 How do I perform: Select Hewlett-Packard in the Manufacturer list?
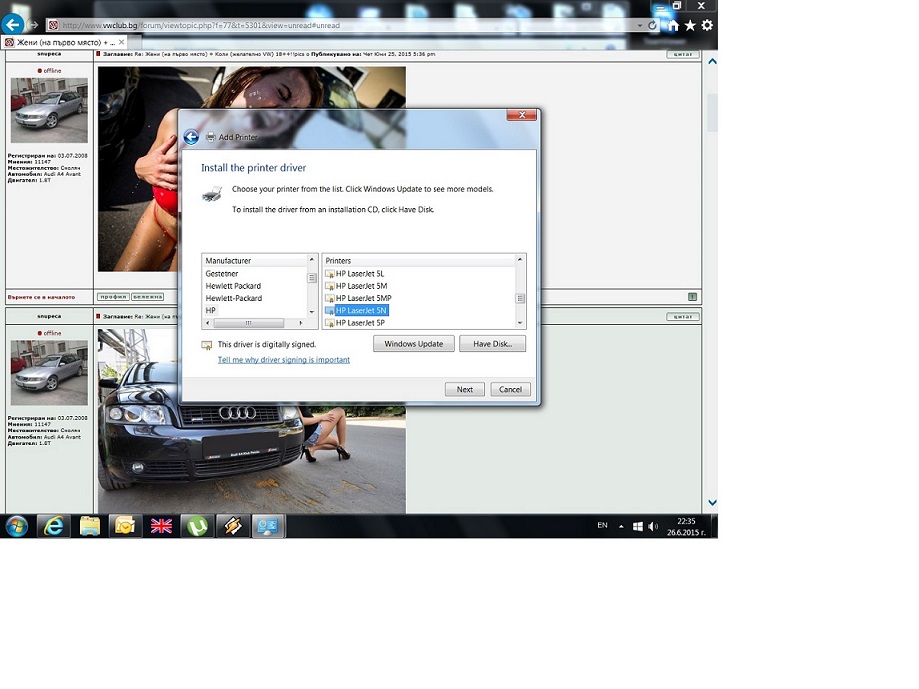(x=234, y=298)
